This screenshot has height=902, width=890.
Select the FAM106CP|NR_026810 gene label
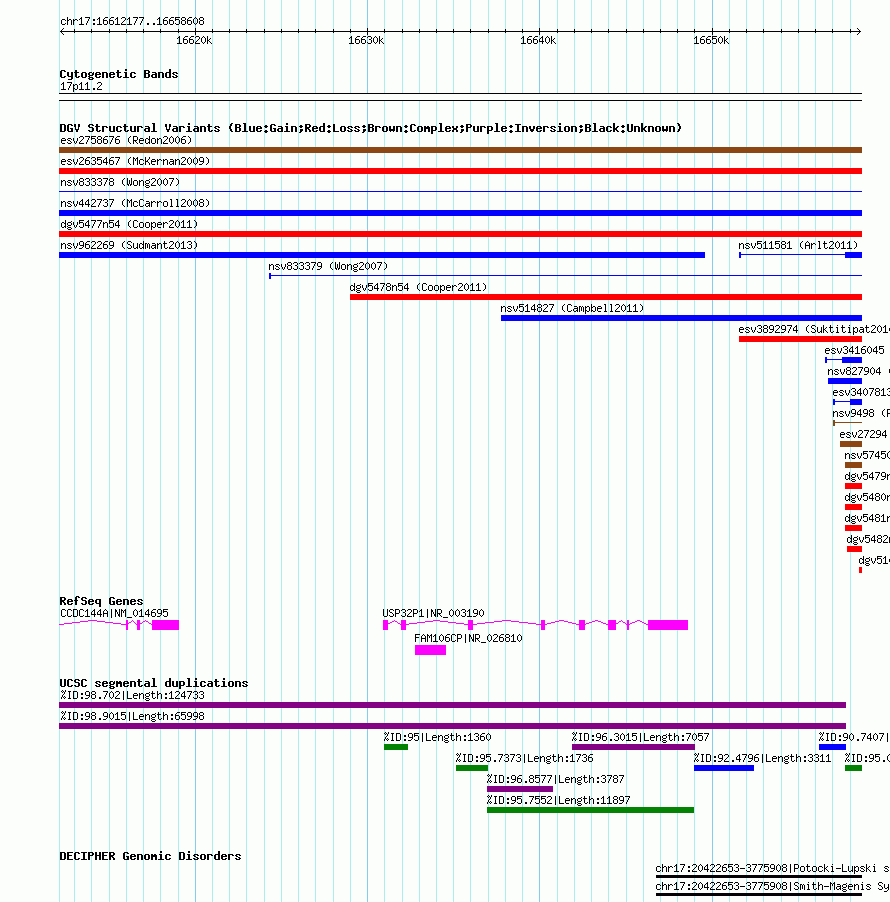468,638
